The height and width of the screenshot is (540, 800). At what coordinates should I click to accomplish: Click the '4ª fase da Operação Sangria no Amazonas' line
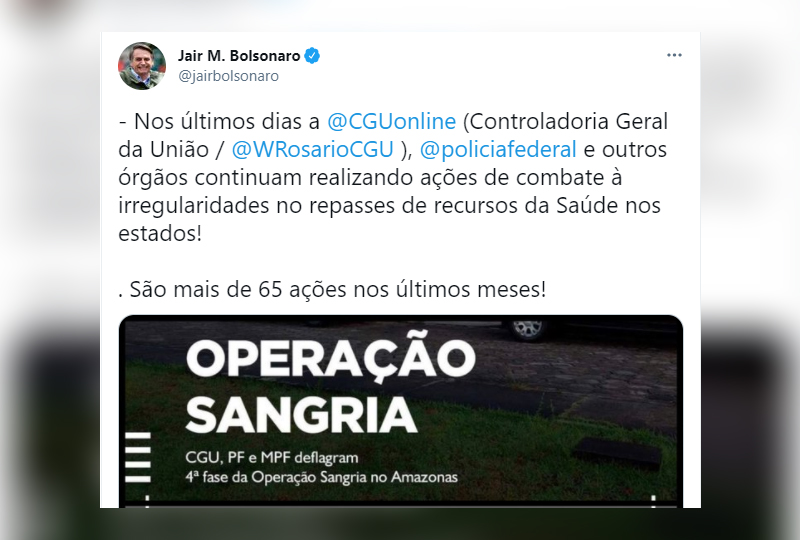pyautogui.click(x=321, y=477)
